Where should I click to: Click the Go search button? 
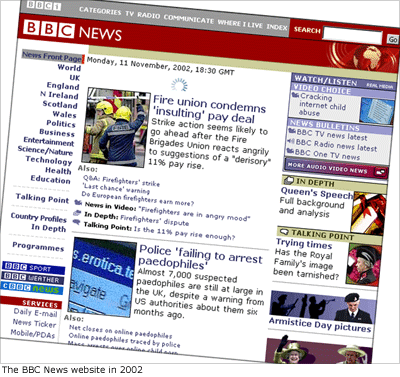tap(393, 39)
